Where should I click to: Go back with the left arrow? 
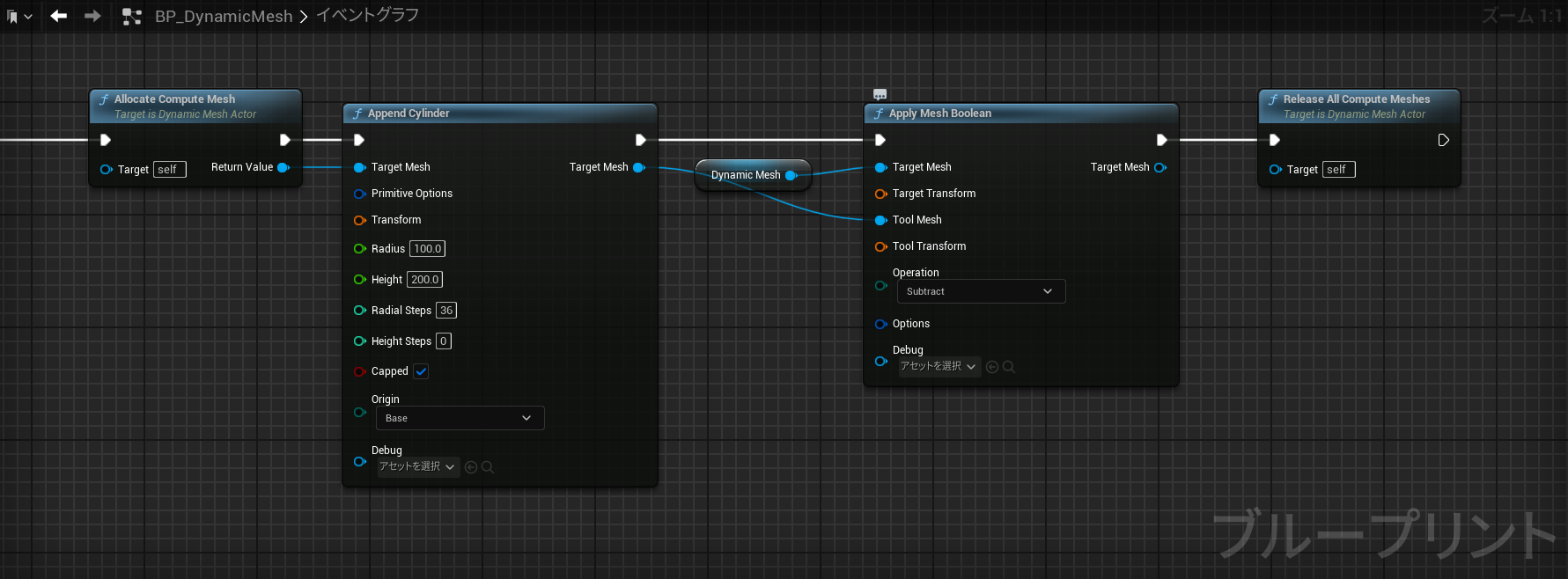(59, 16)
